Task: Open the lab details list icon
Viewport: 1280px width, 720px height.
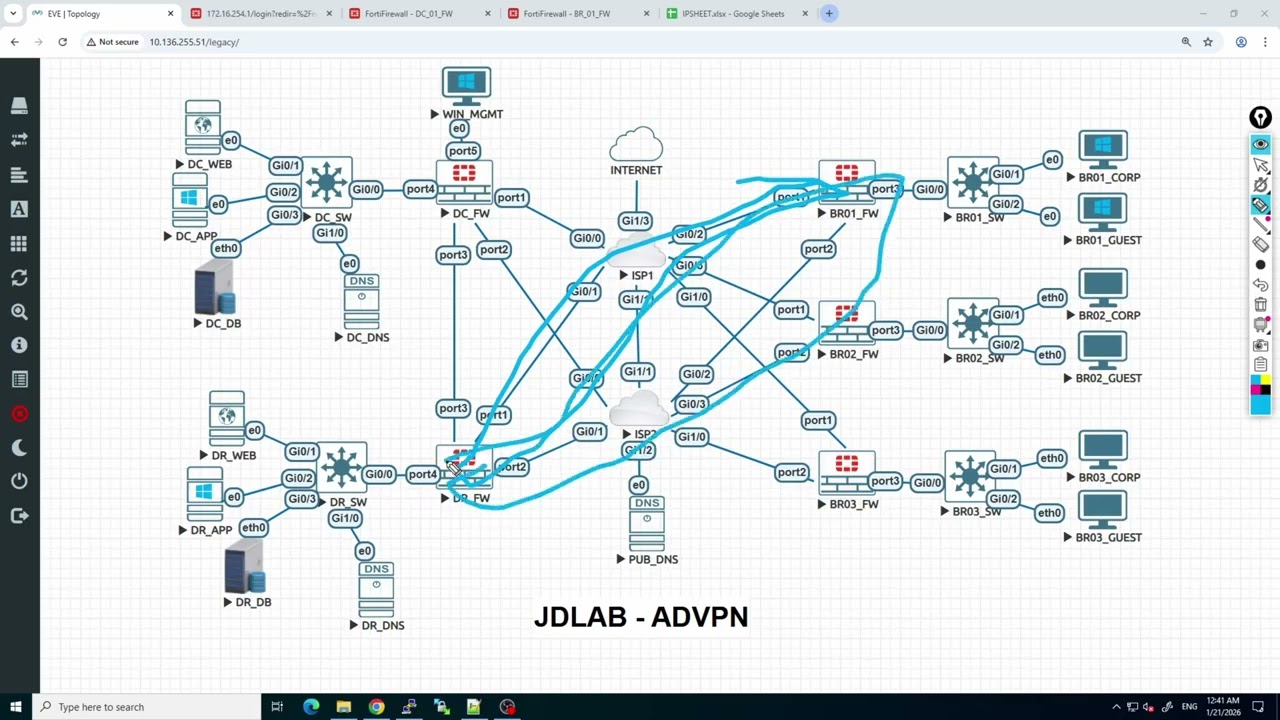Action: point(19,379)
